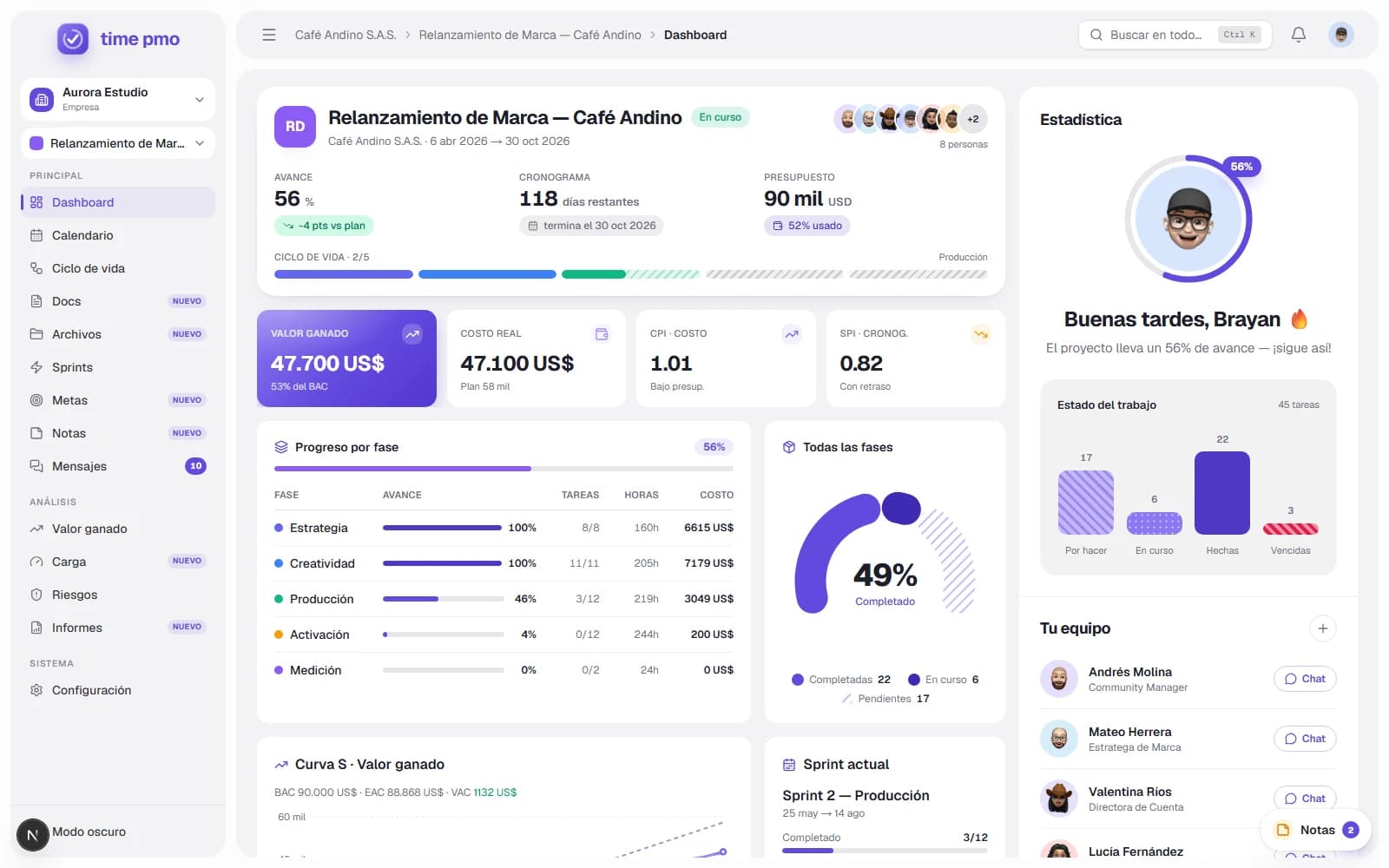Click the Progreso por fase layers icon

point(281,447)
